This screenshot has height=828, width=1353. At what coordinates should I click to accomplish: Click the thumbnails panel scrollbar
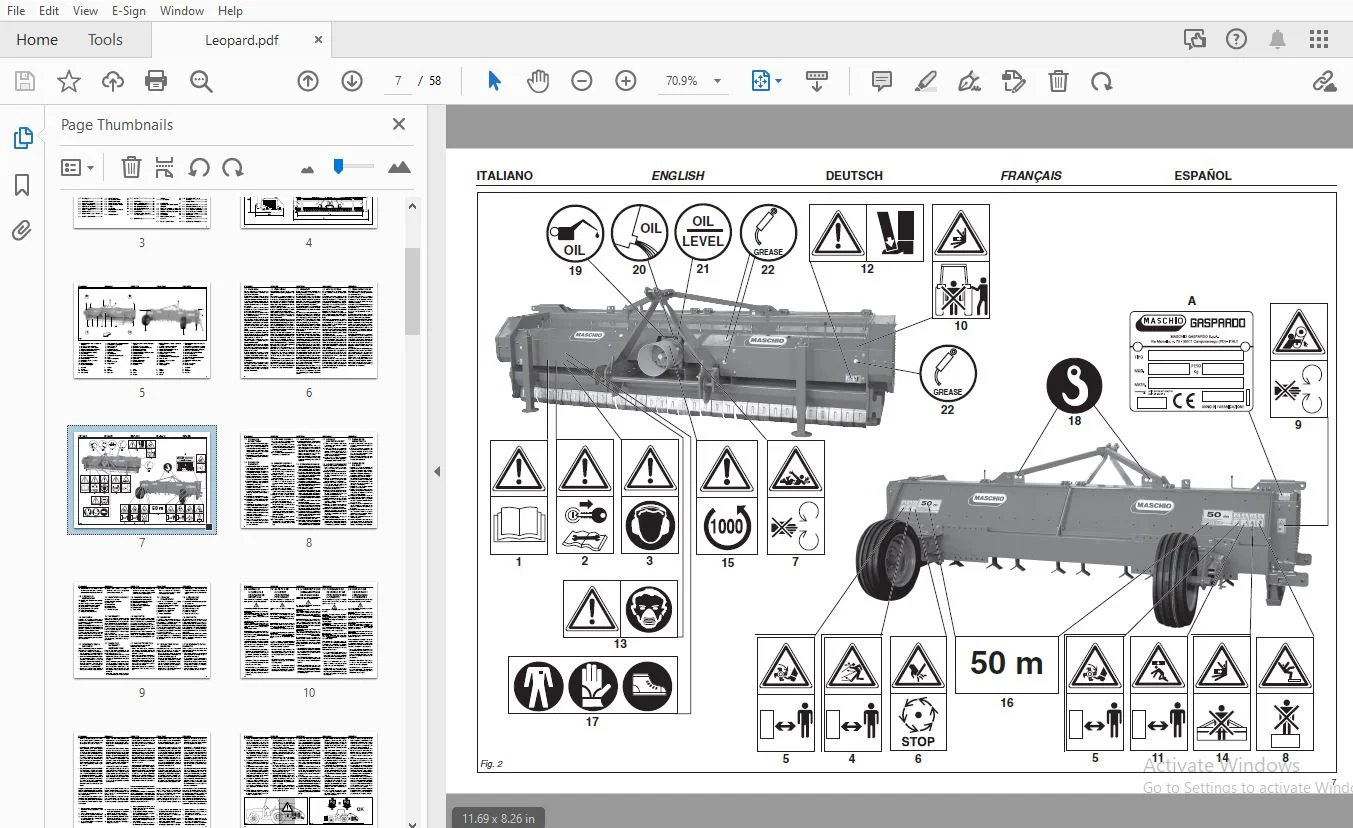412,291
